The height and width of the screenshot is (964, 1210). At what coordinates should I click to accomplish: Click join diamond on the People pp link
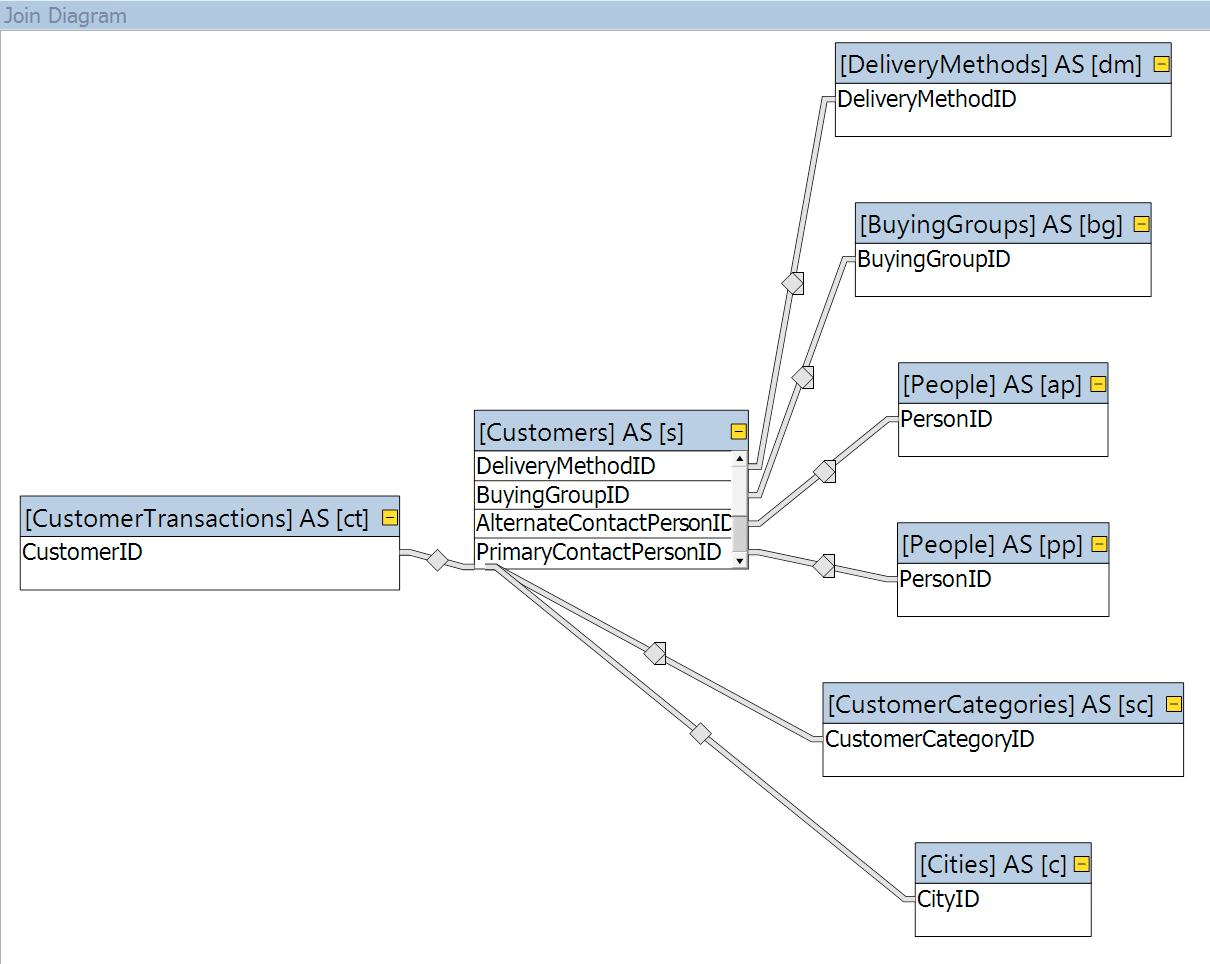[824, 566]
